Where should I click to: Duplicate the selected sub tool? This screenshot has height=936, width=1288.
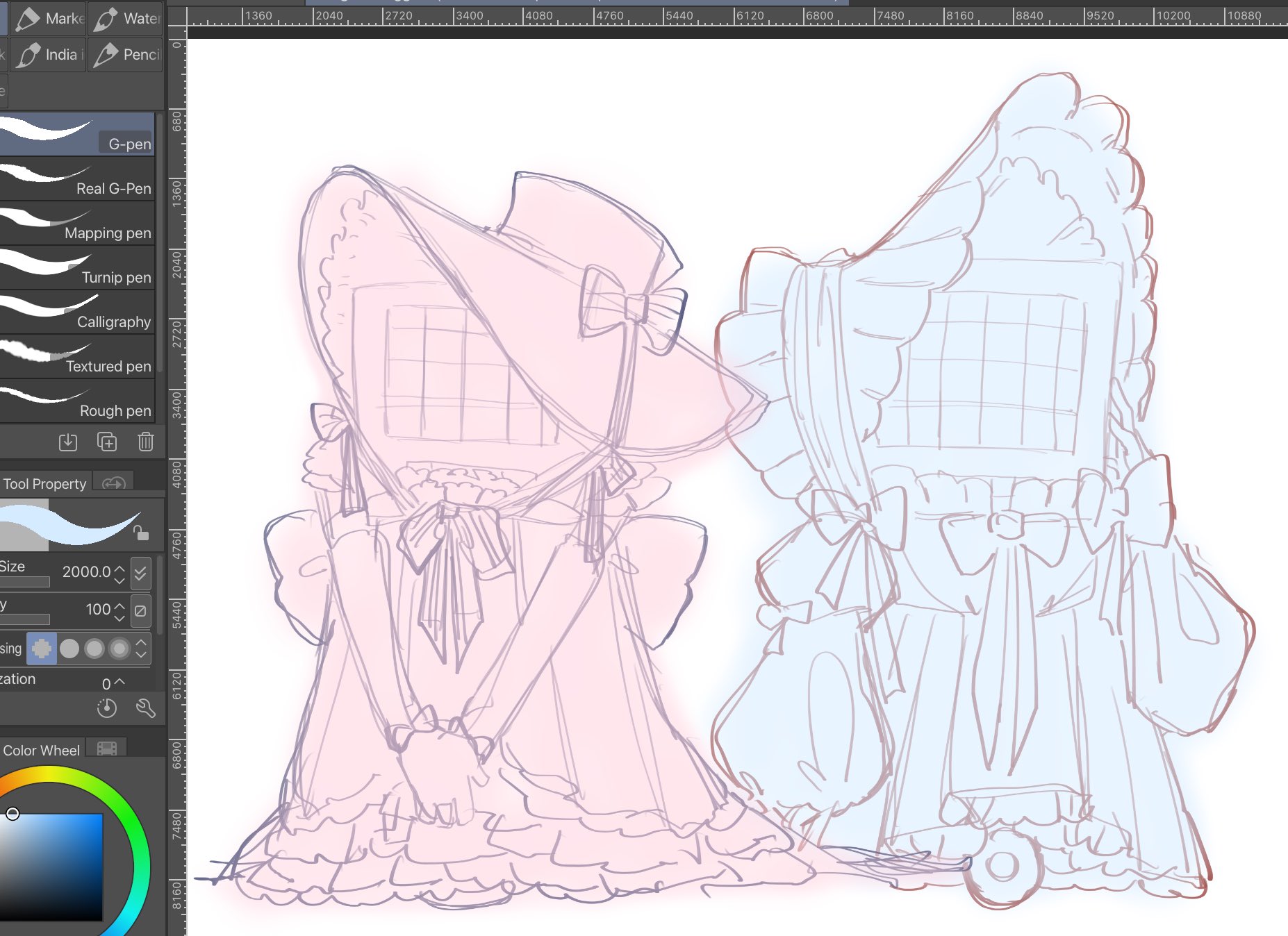click(107, 442)
